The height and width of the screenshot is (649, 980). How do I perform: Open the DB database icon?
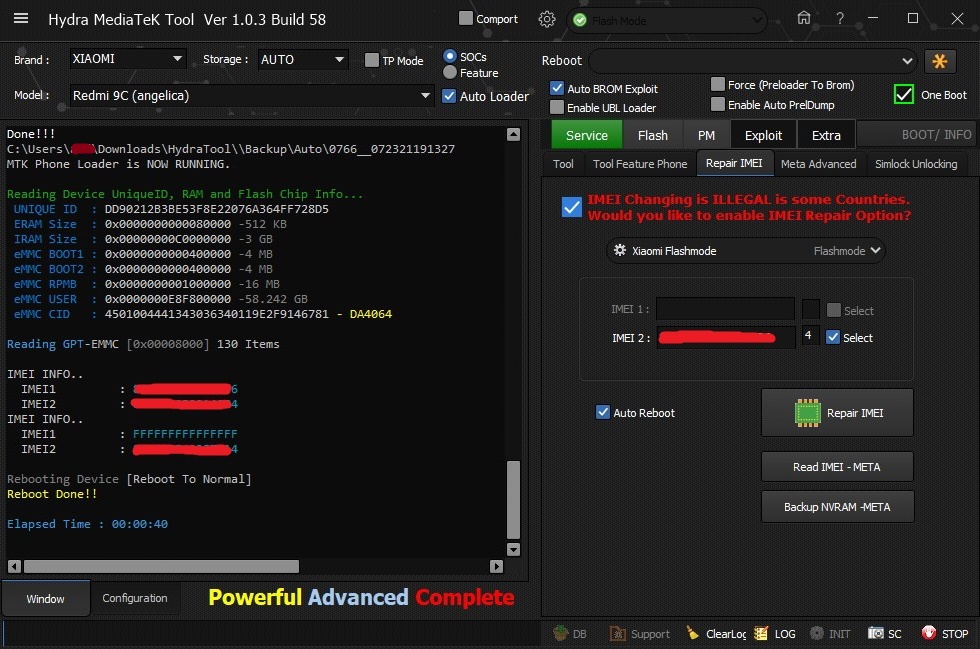(560, 633)
